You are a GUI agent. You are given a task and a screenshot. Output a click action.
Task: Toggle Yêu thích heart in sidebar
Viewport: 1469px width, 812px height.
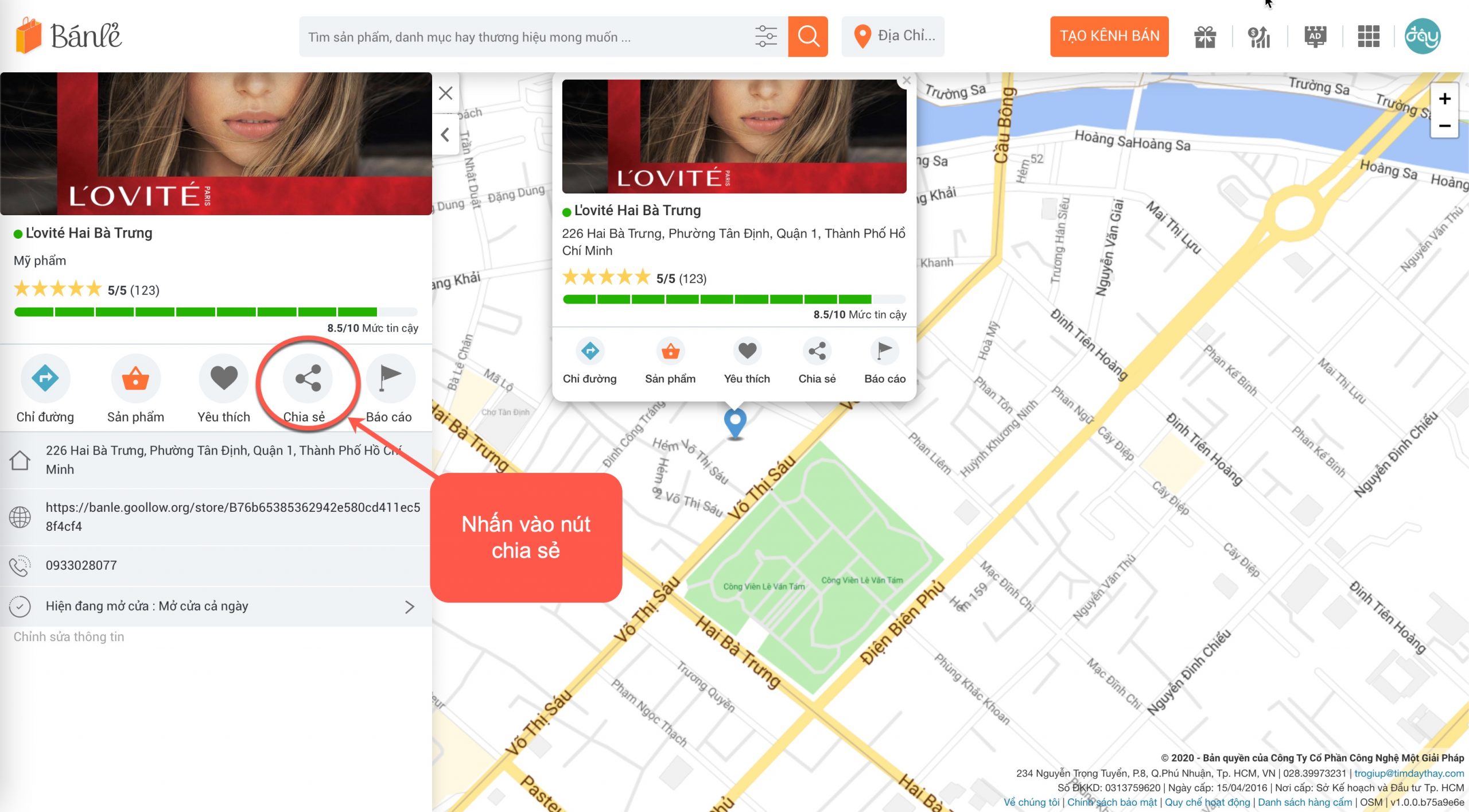click(224, 379)
